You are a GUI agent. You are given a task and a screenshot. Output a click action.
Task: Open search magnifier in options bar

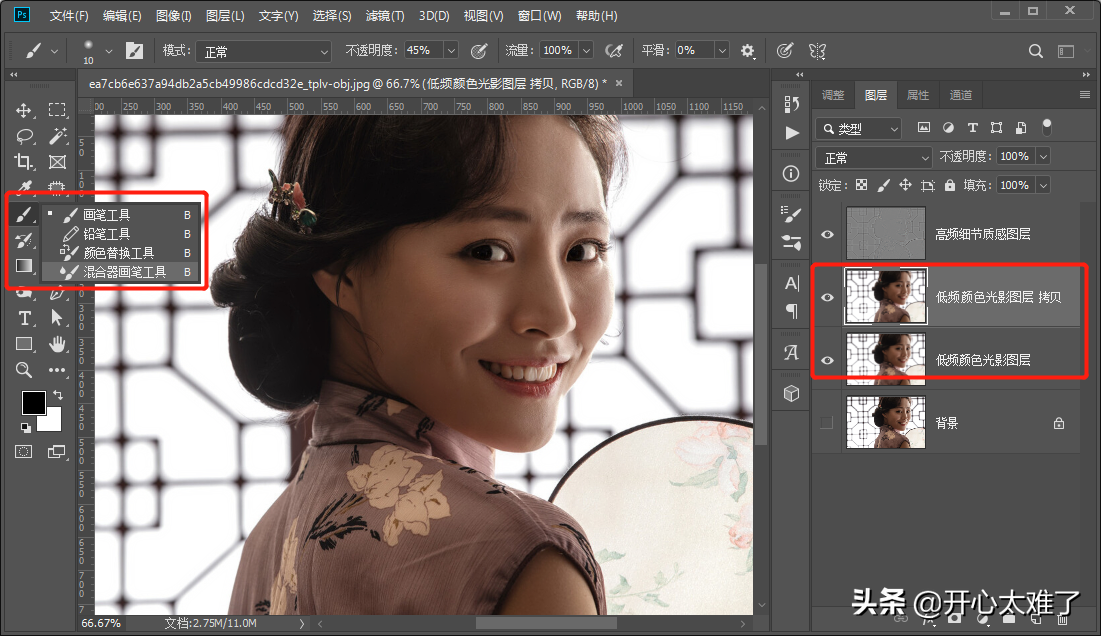(x=1035, y=51)
